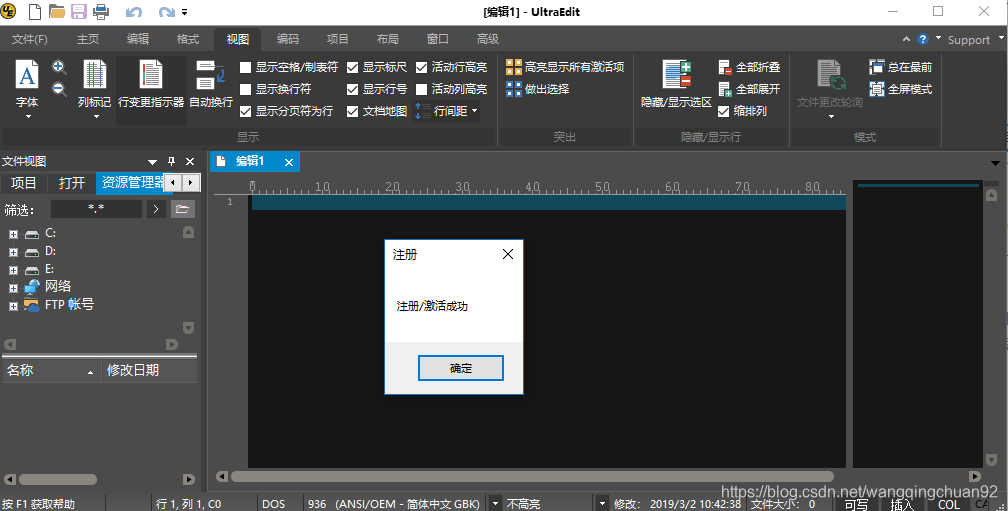Viewport: 1008px width, 511px height.
Task: Switch to the 编辑 ribbon tab
Action: tap(138, 39)
